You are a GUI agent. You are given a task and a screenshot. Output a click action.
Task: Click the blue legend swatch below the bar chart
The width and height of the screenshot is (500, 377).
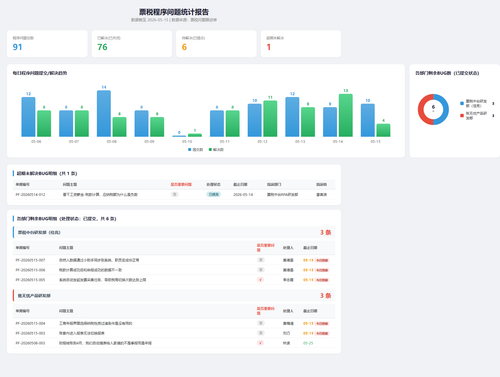pyautogui.click(x=190, y=150)
